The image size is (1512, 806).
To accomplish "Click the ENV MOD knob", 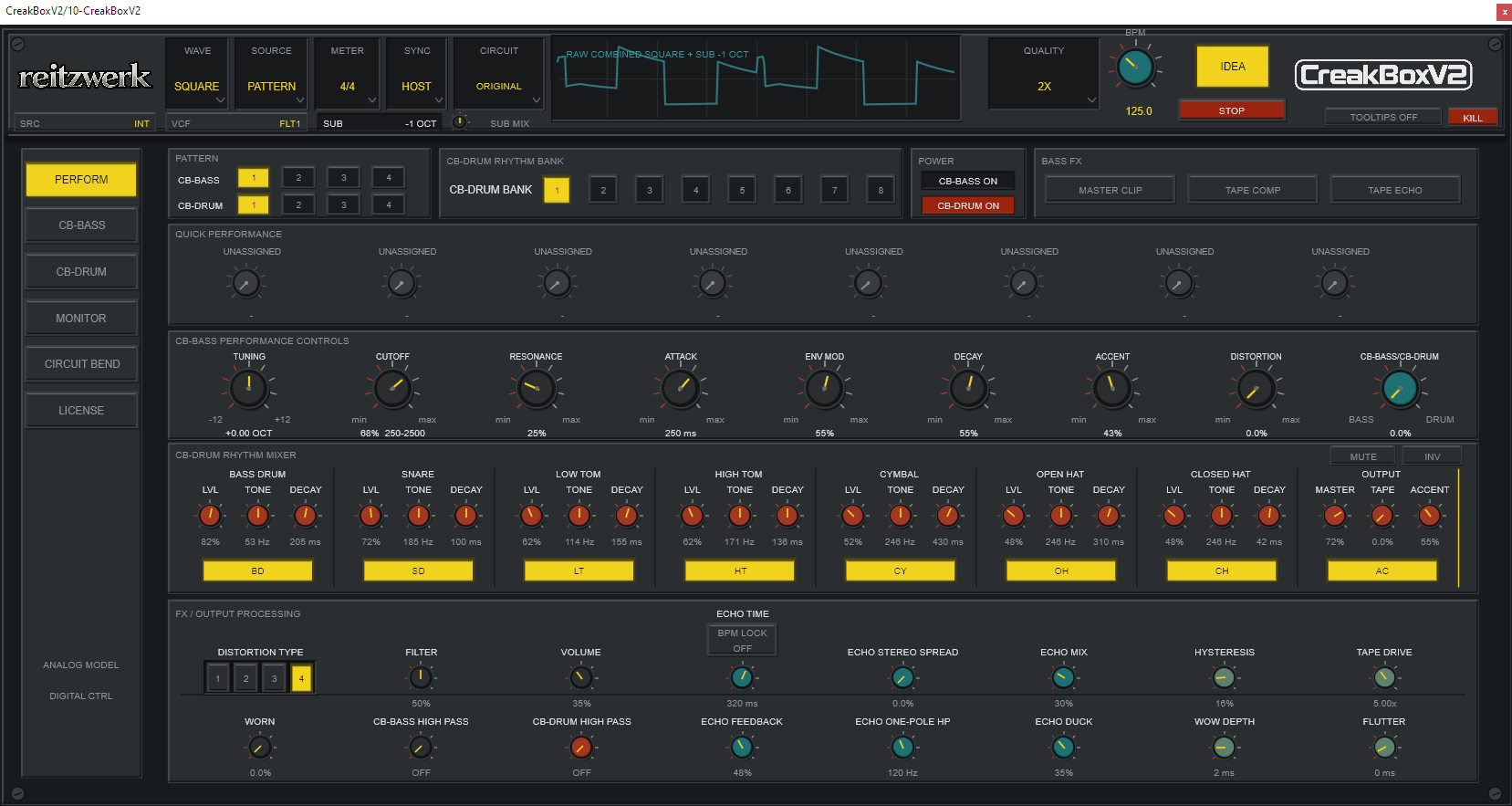I will pos(825,389).
